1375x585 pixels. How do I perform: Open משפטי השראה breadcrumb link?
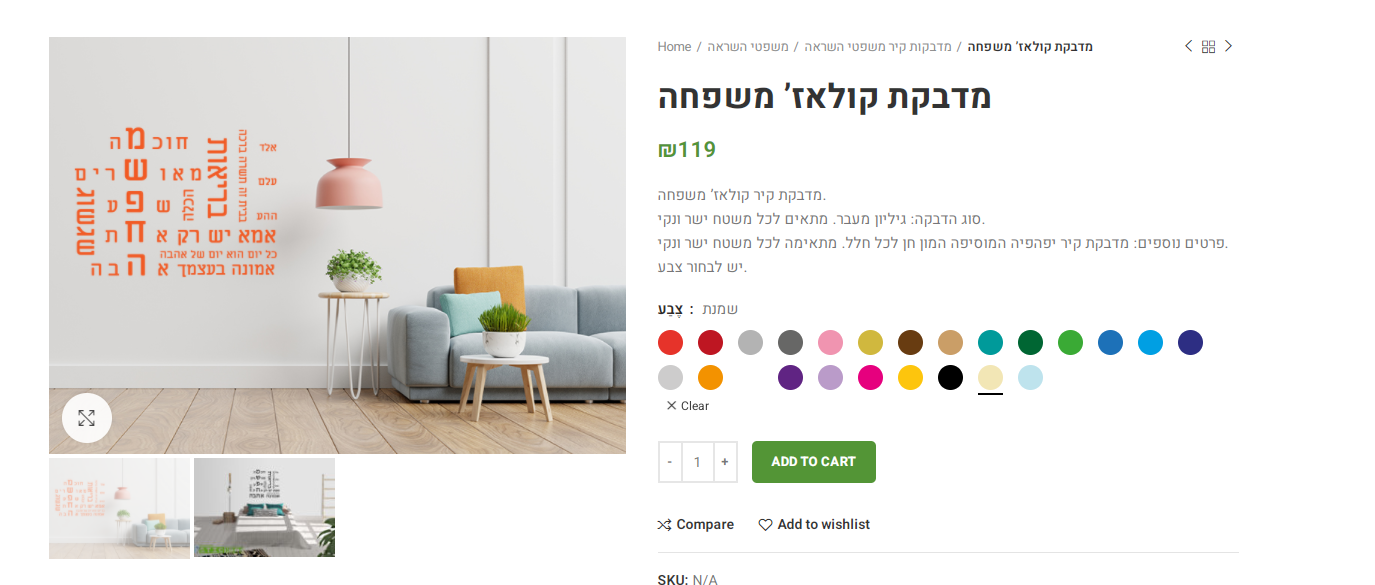click(748, 47)
